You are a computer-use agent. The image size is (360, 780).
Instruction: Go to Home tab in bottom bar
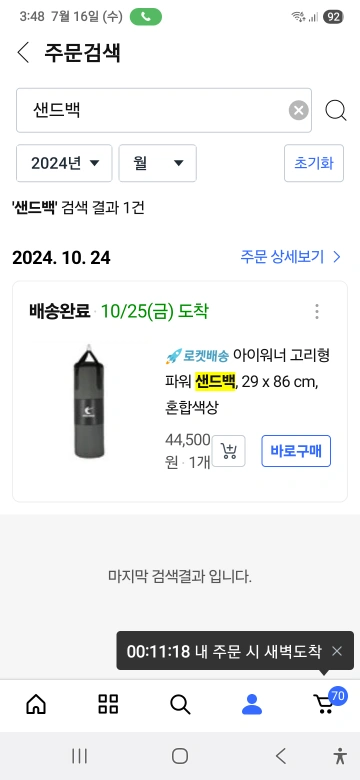point(36,704)
